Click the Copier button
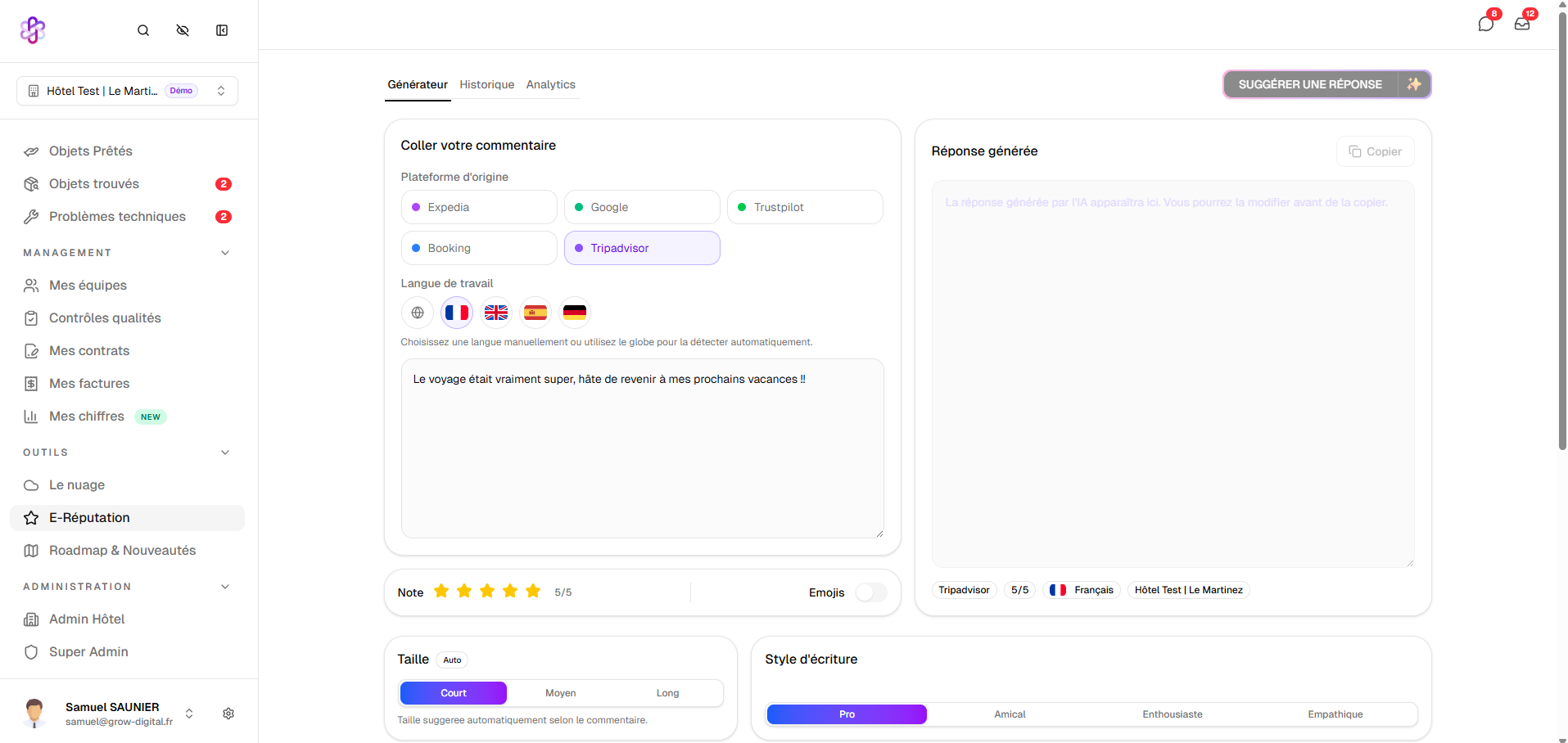 click(x=1375, y=151)
